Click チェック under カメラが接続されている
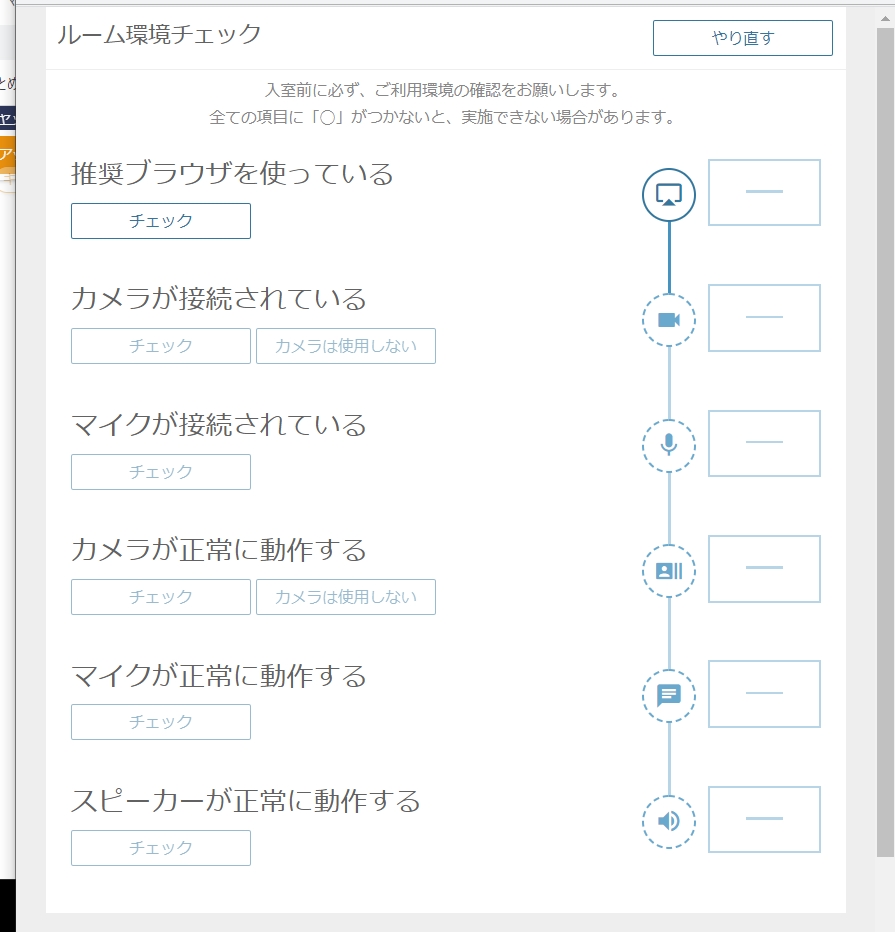Viewport: 895px width, 932px height. coord(160,346)
